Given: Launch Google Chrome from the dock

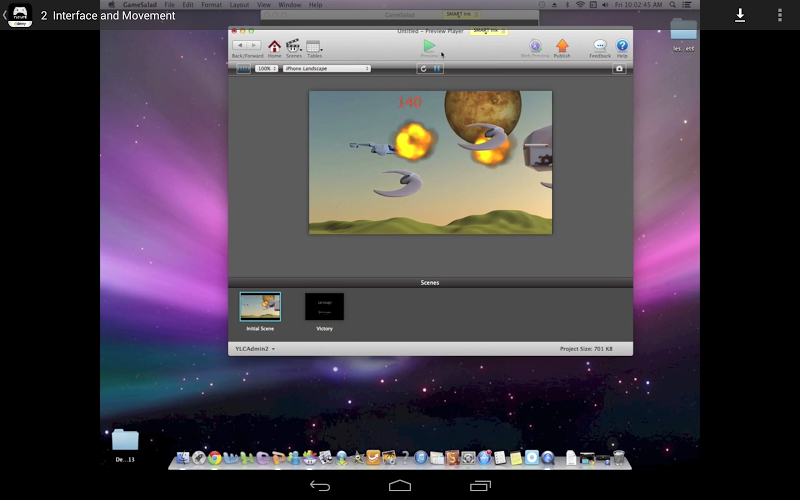Looking at the screenshot, I should 215,458.
